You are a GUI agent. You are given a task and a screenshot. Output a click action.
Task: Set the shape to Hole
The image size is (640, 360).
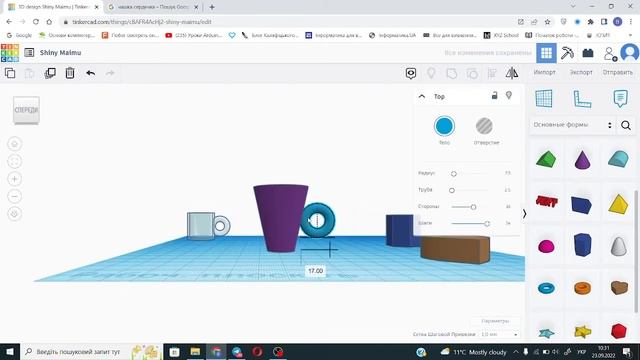[x=484, y=126]
